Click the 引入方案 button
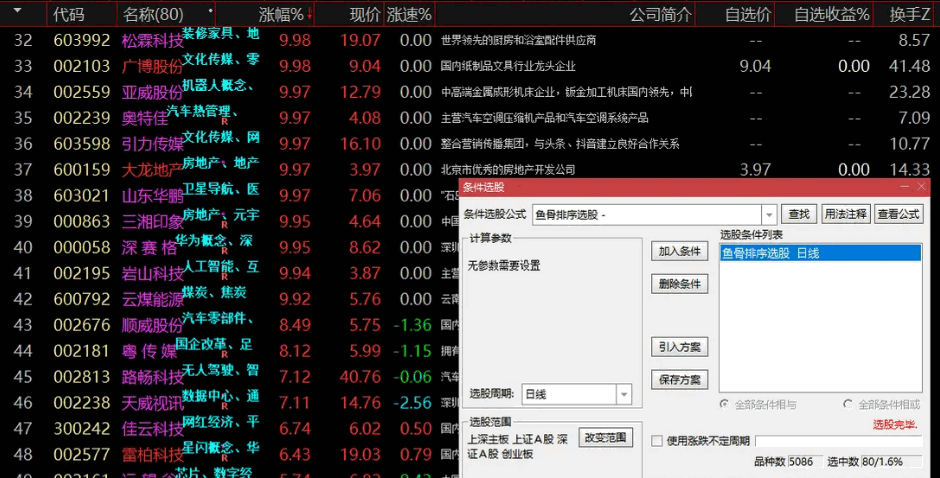The height and width of the screenshot is (478, 940). point(679,347)
